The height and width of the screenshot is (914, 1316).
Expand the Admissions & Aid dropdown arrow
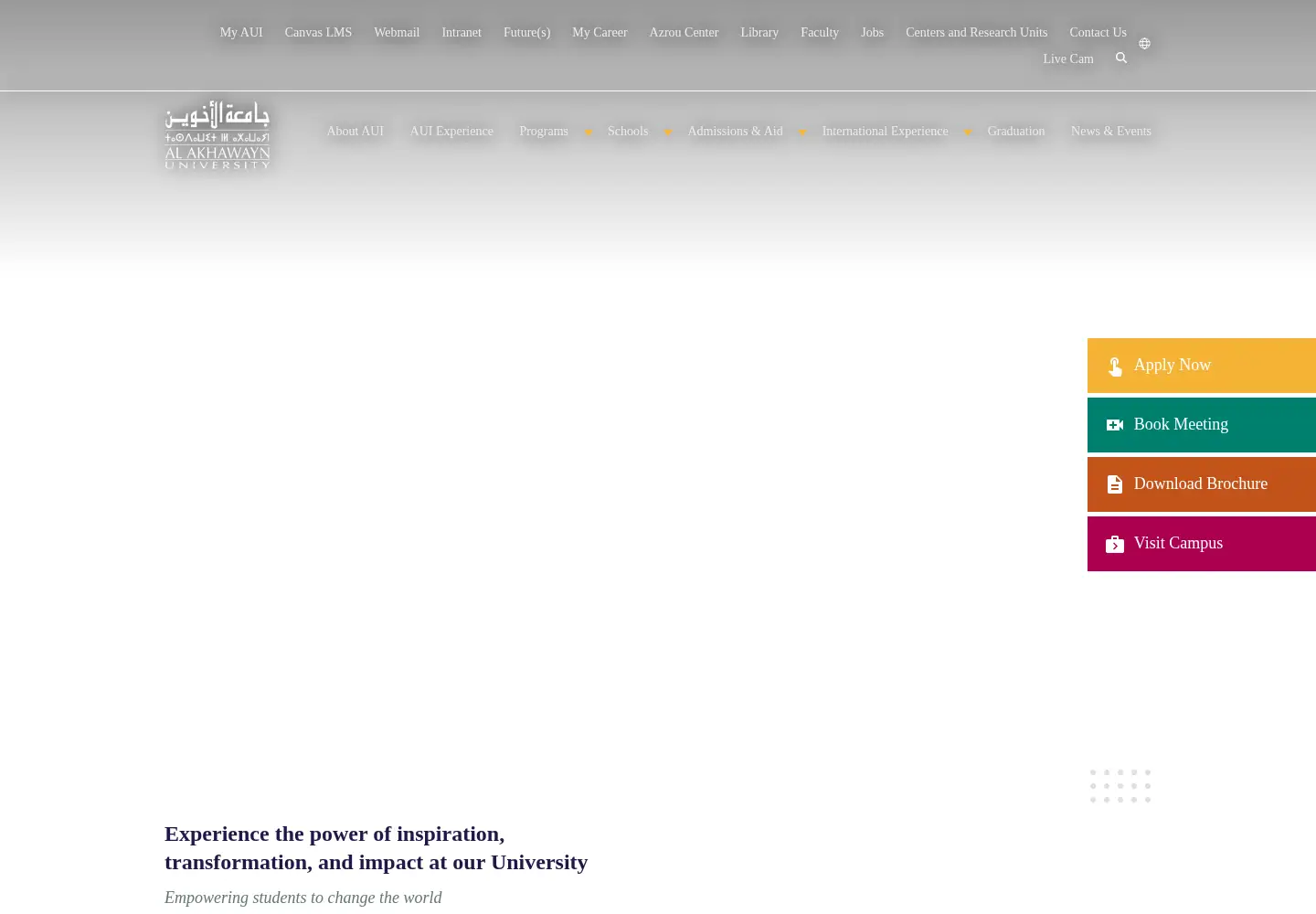coord(801,133)
